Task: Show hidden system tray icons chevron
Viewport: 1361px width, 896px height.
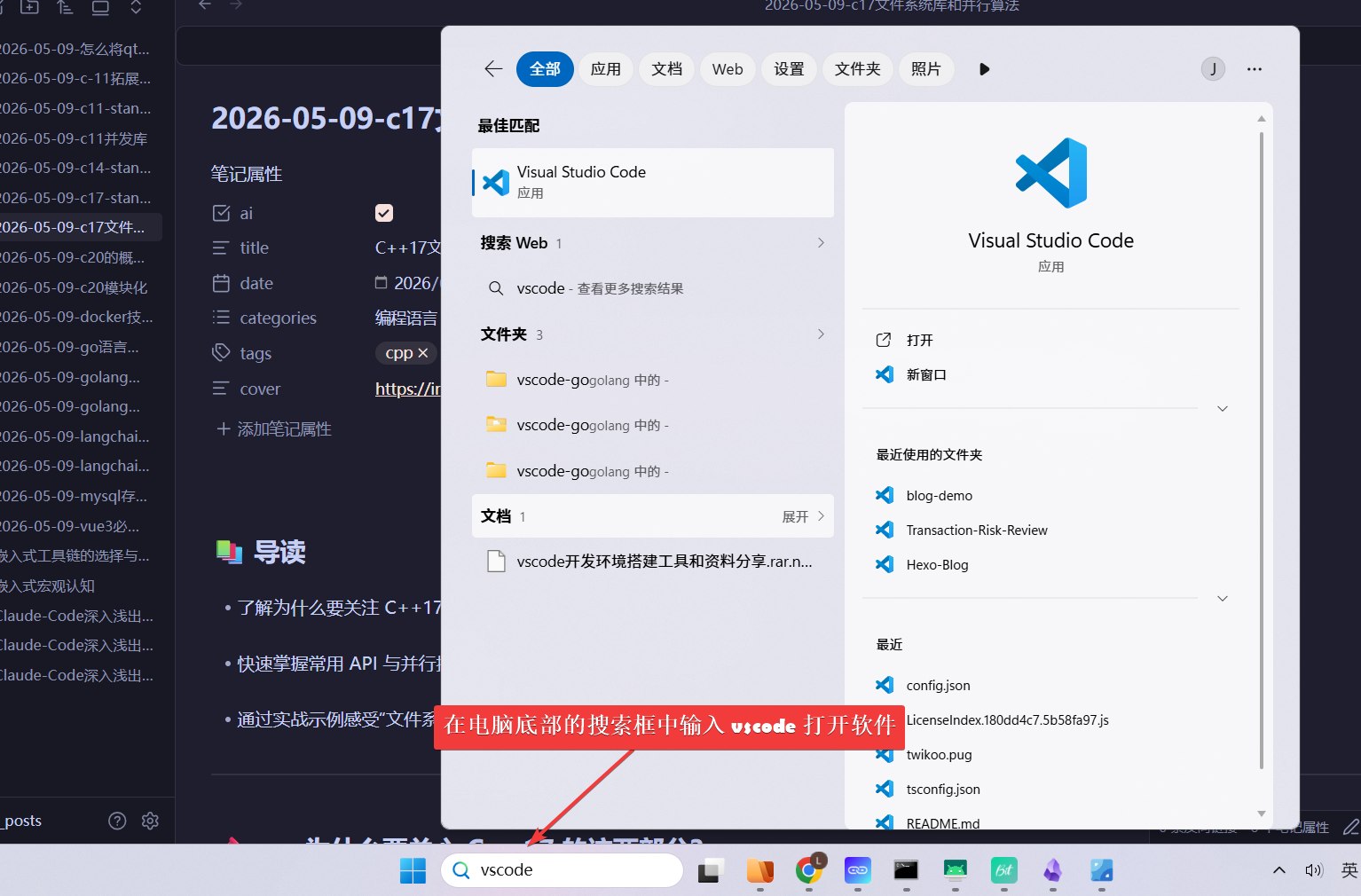Action: [x=1279, y=870]
